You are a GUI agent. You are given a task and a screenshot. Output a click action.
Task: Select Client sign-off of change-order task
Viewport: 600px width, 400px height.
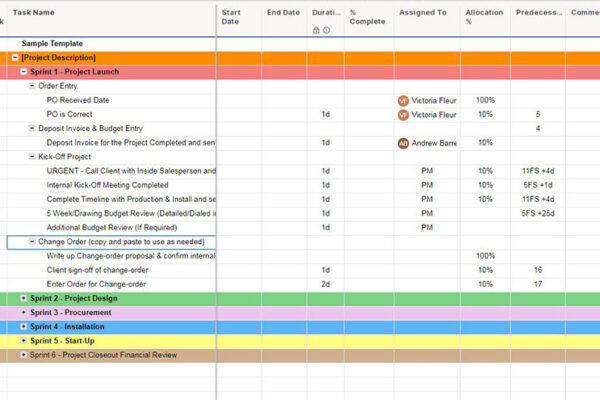(x=97, y=270)
